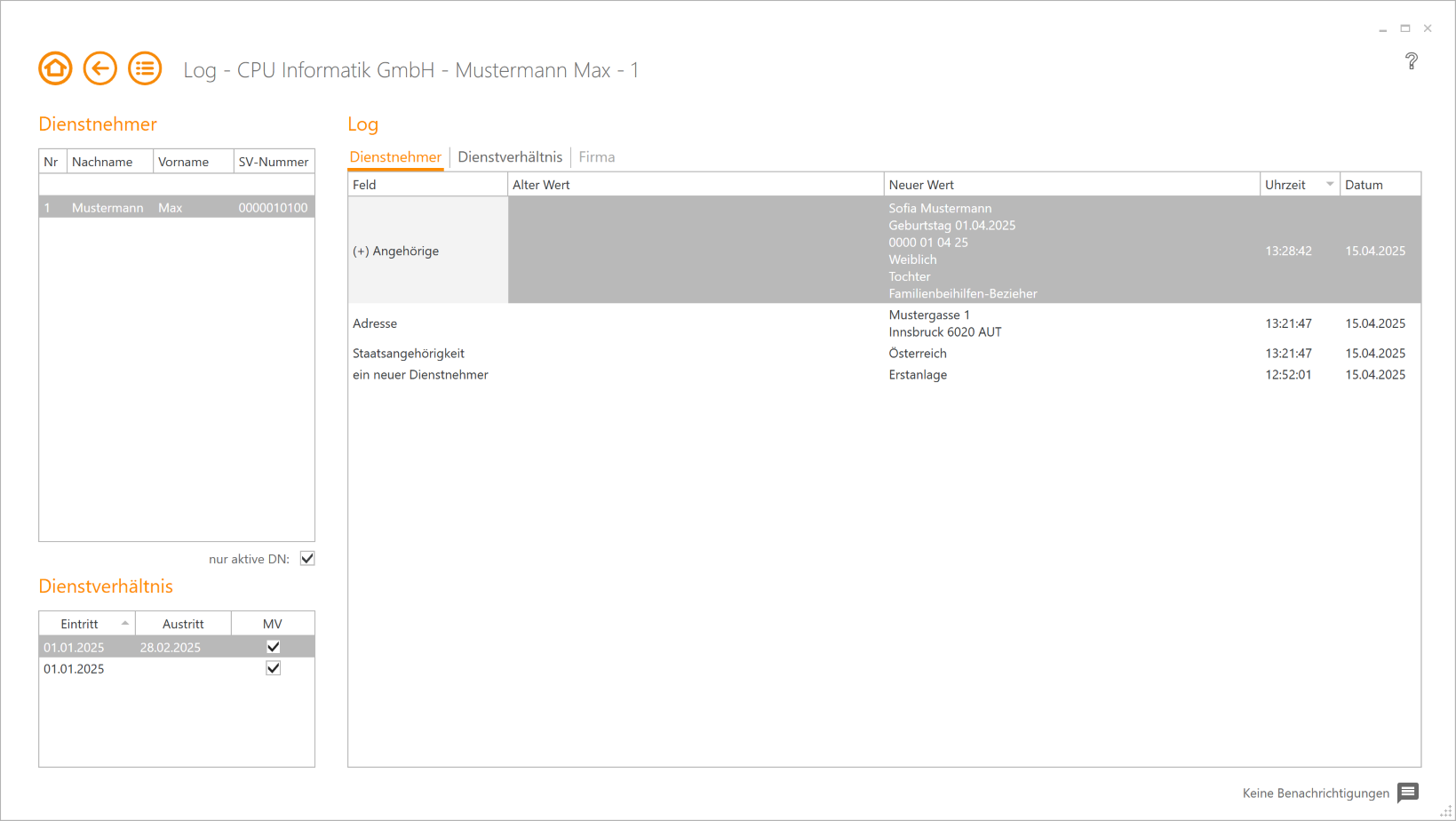This screenshot has width=1456, height=821.
Task: Open notifications via the message icon
Action: [x=1406, y=793]
